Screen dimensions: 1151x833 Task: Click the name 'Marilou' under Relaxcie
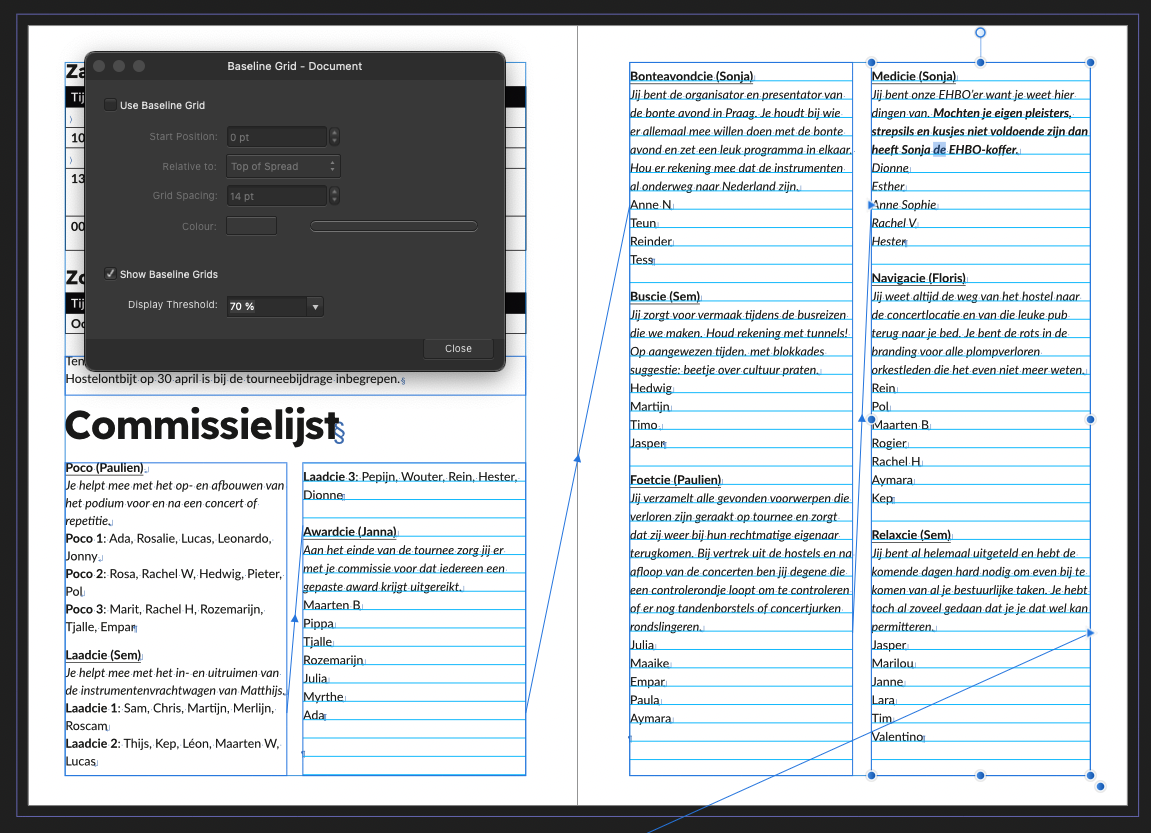point(893,663)
